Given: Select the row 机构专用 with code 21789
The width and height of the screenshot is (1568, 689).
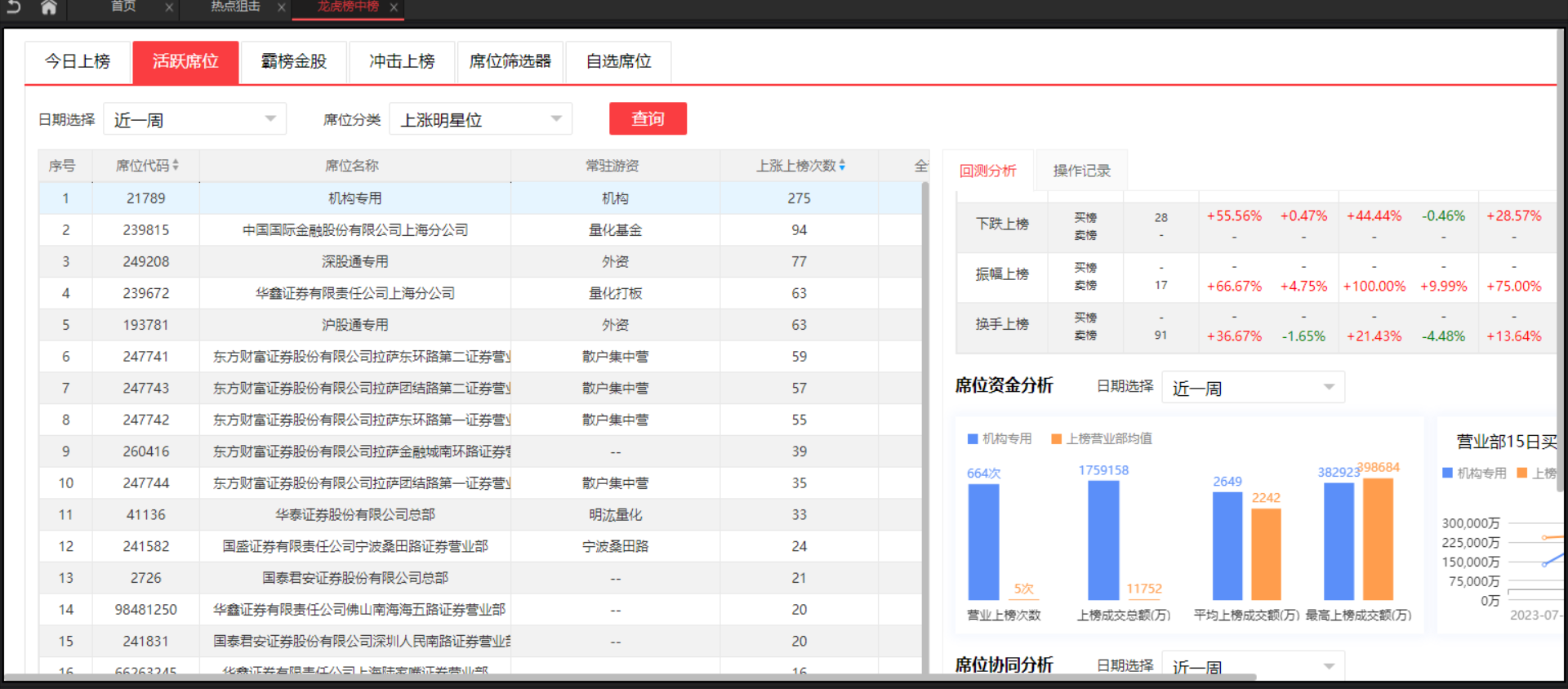Looking at the screenshot, I should point(480,198).
